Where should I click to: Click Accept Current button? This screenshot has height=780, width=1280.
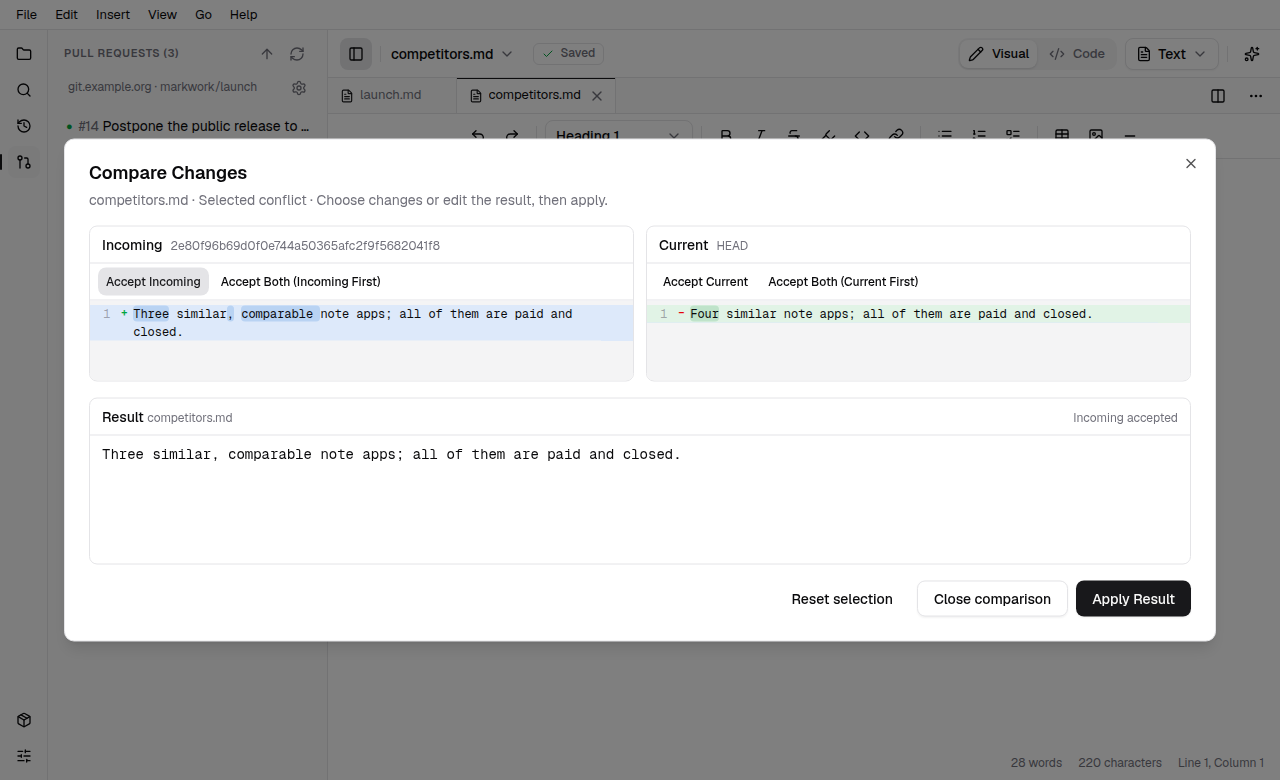pyautogui.click(x=705, y=282)
